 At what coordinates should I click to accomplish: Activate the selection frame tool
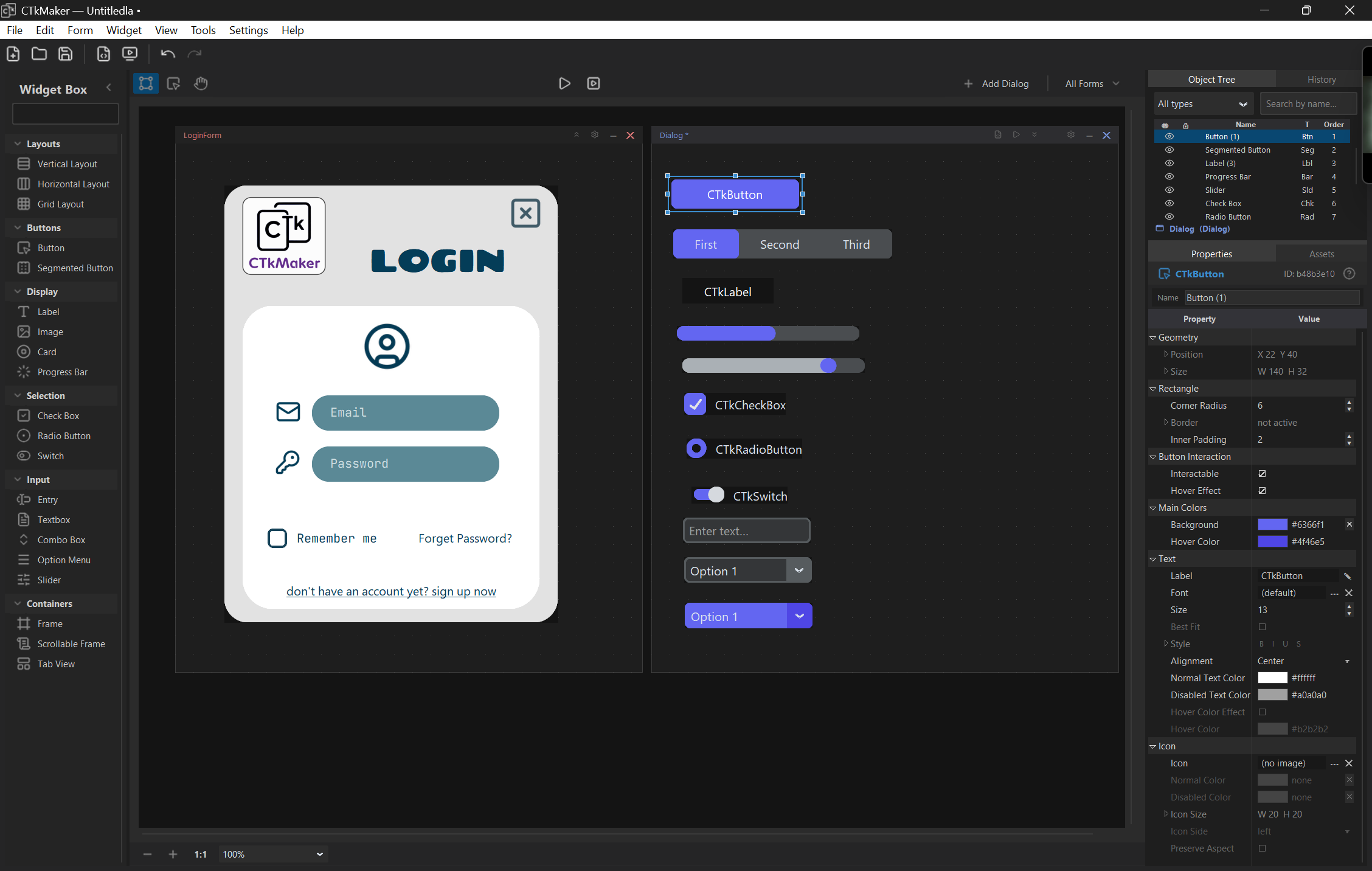click(146, 83)
